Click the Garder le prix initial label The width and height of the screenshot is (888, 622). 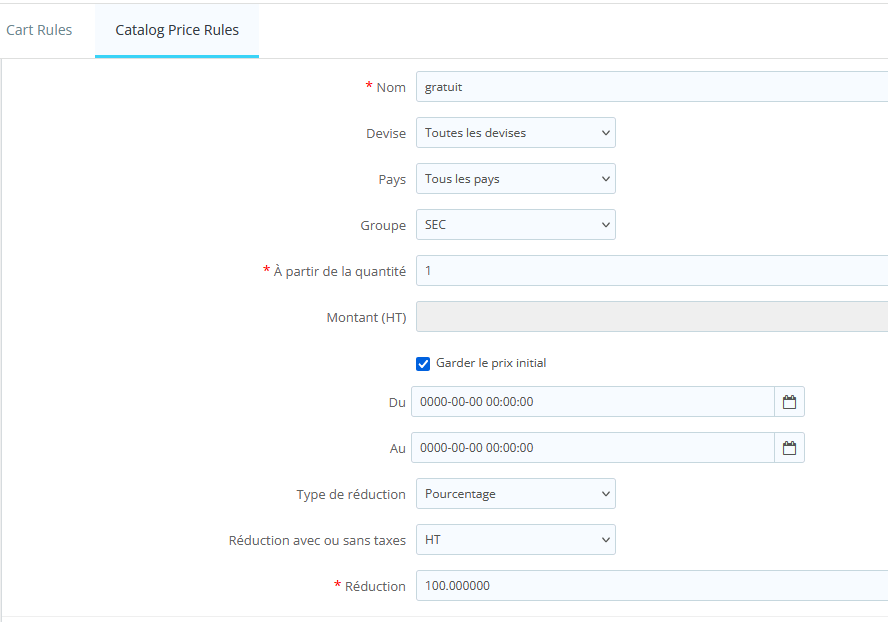pos(491,363)
